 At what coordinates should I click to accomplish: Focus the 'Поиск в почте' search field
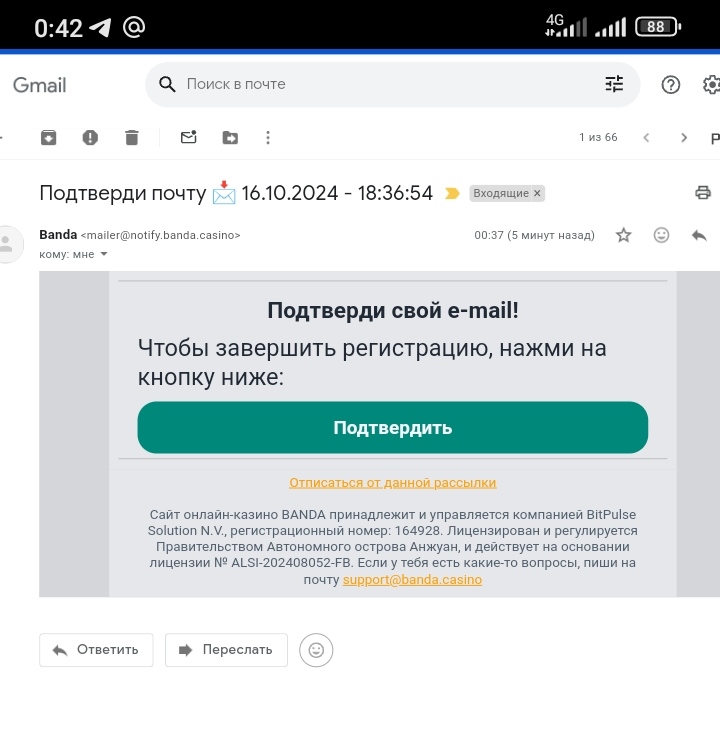(x=393, y=84)
